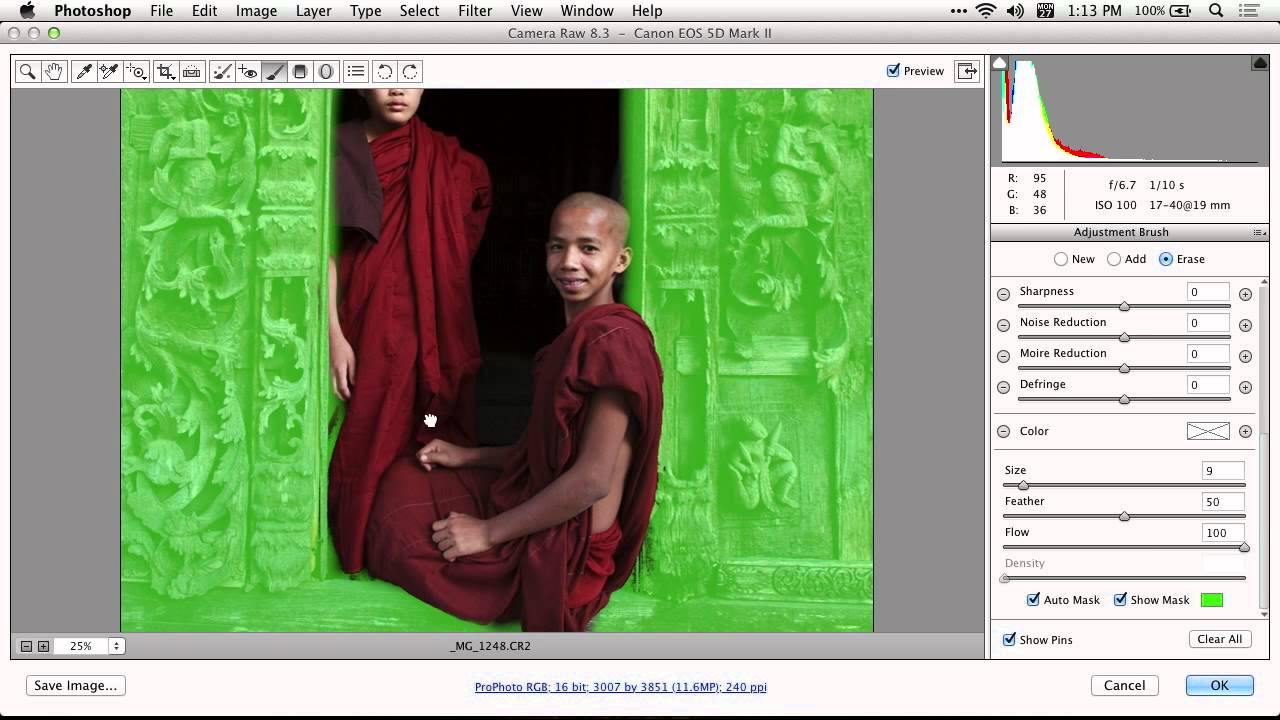The width and height of the screenshot is (1280, 720).
Task: Select the Crop tool
Action: tap(166, 71)
